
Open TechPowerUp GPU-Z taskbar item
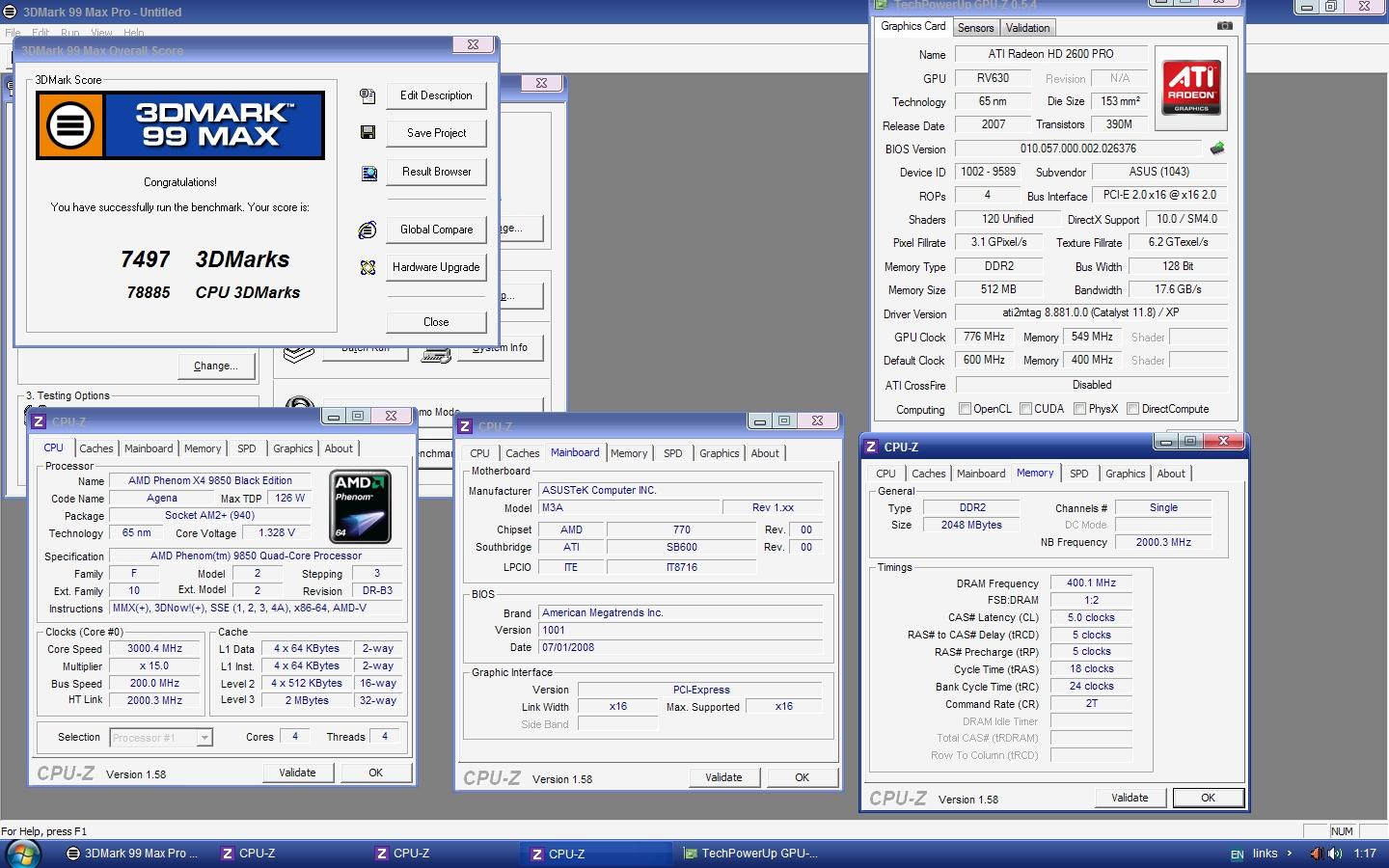[x=750, y=854]
